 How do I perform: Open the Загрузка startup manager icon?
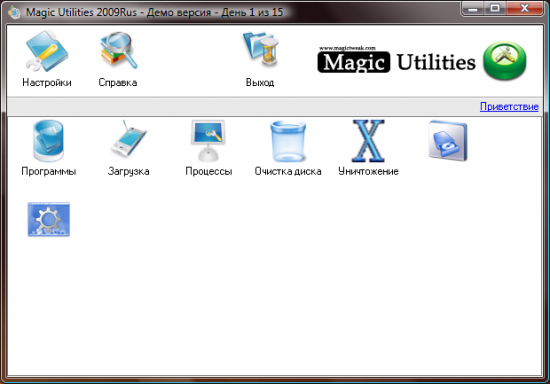click(129, 138)
